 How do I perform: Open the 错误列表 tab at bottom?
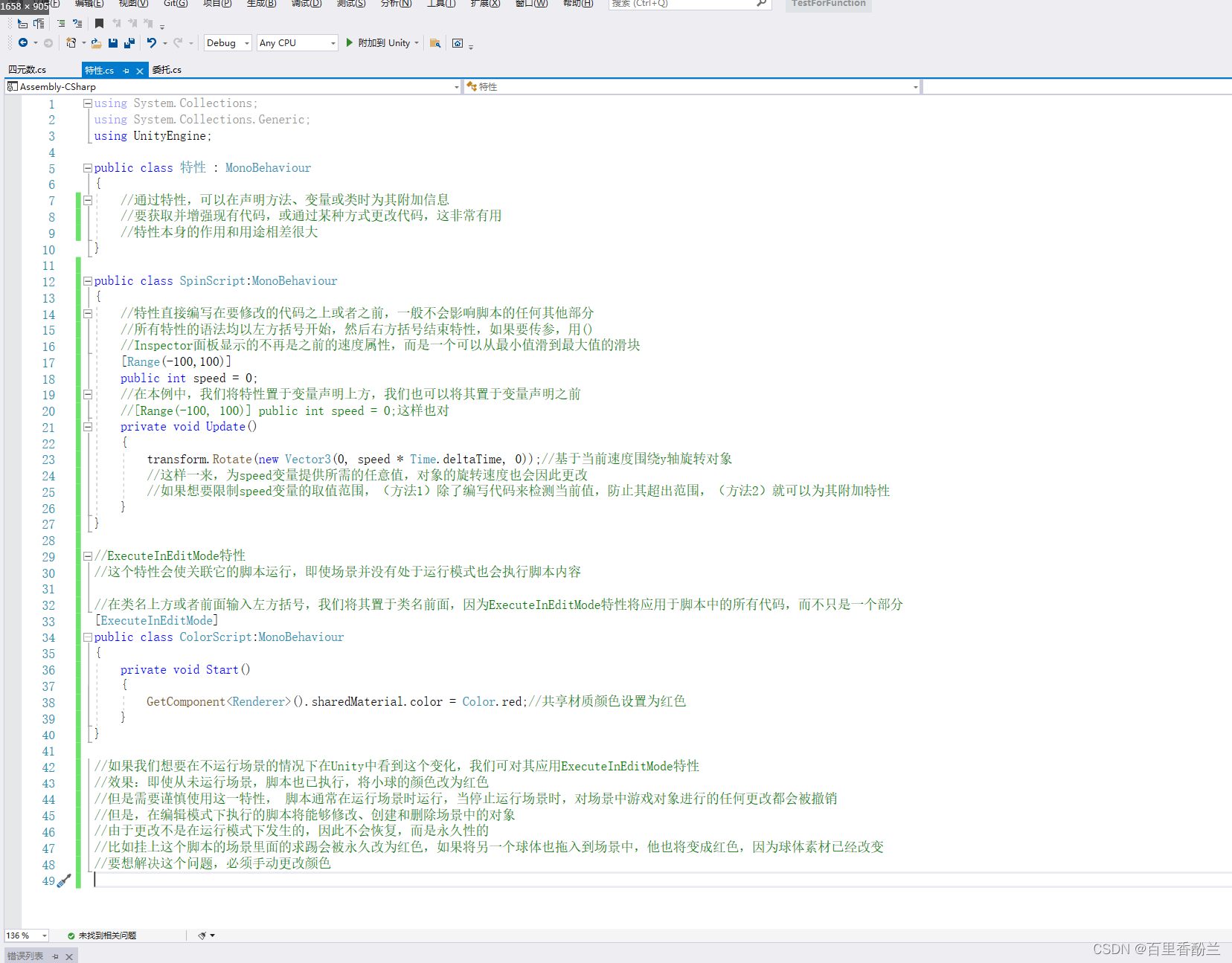point(25,956)
